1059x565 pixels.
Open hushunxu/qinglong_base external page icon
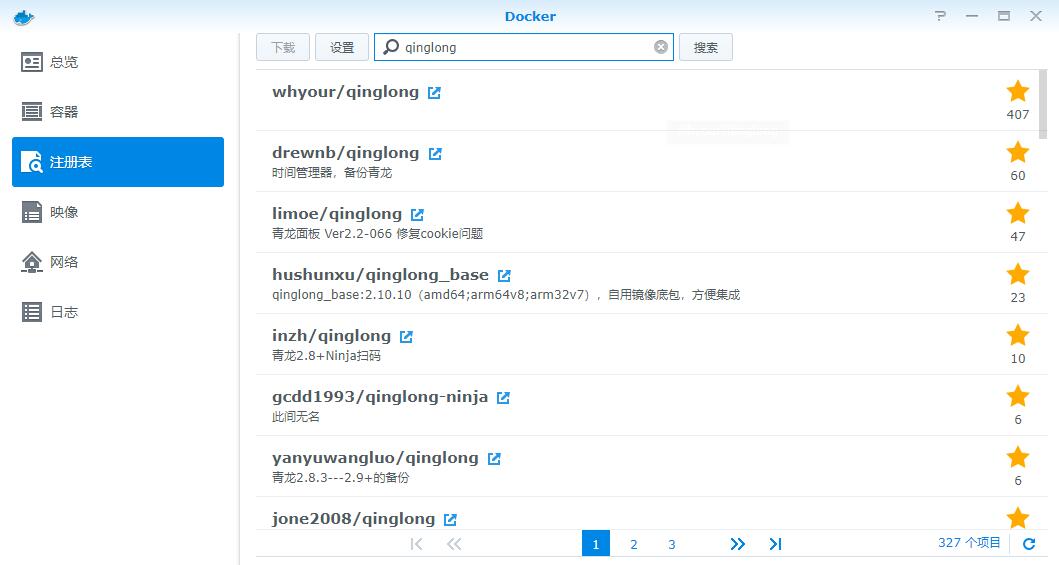pyautogui.click(x=504, y=276)
